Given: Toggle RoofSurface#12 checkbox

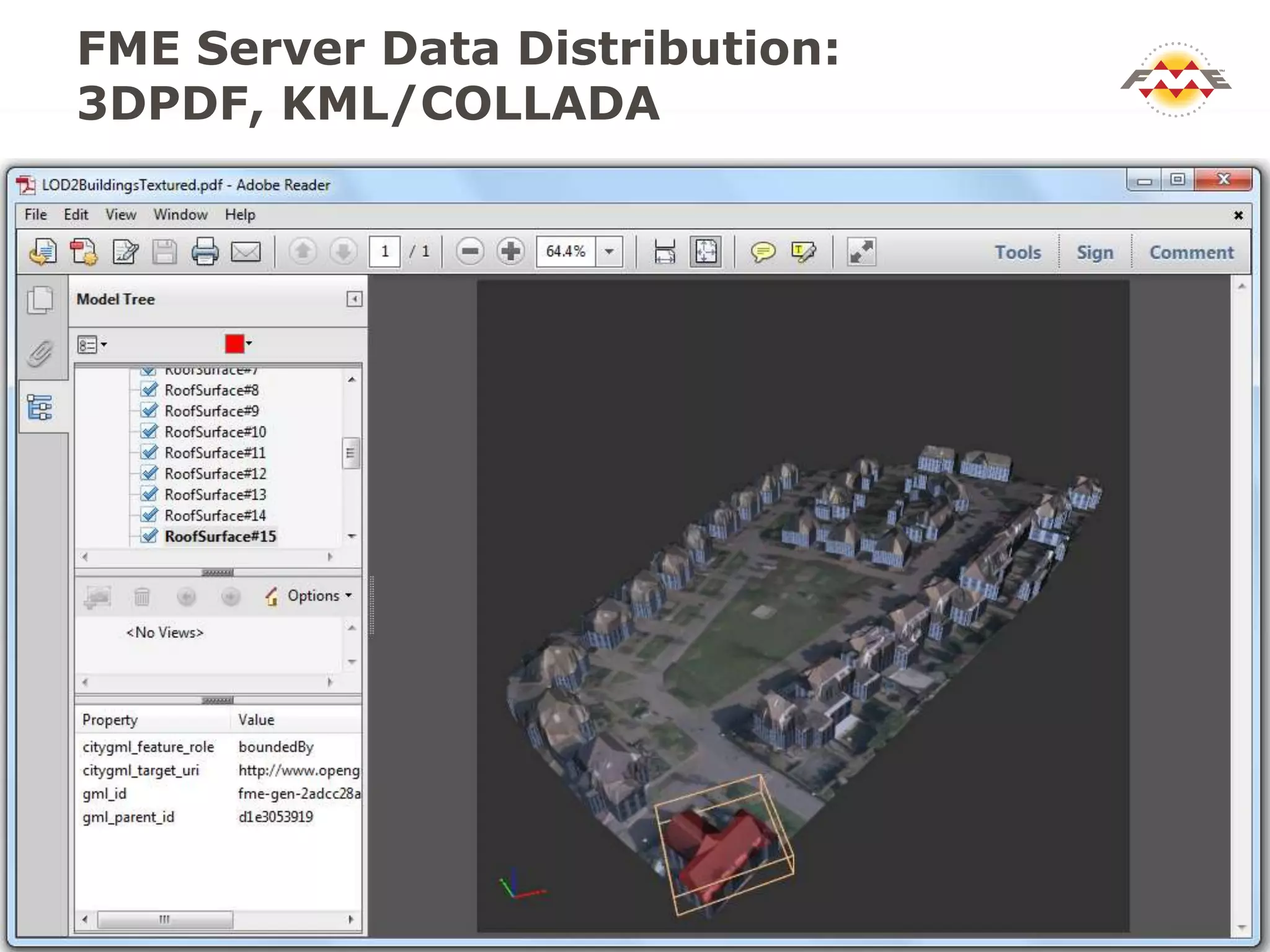Looking at the screenshot, I should pyautogui.click(x=149, y=474).
